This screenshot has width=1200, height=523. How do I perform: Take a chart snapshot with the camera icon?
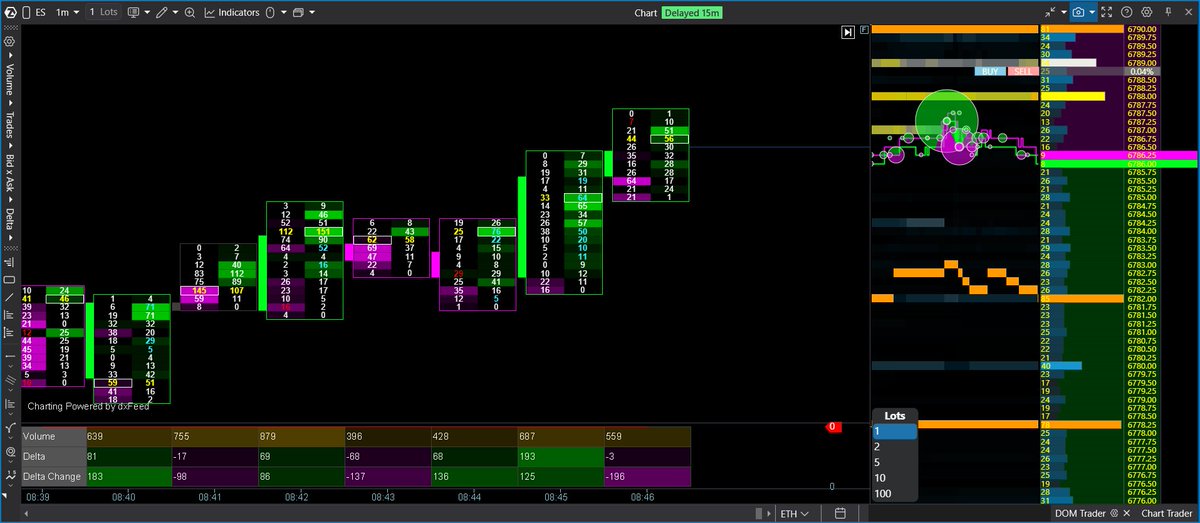coord(1079,13)
